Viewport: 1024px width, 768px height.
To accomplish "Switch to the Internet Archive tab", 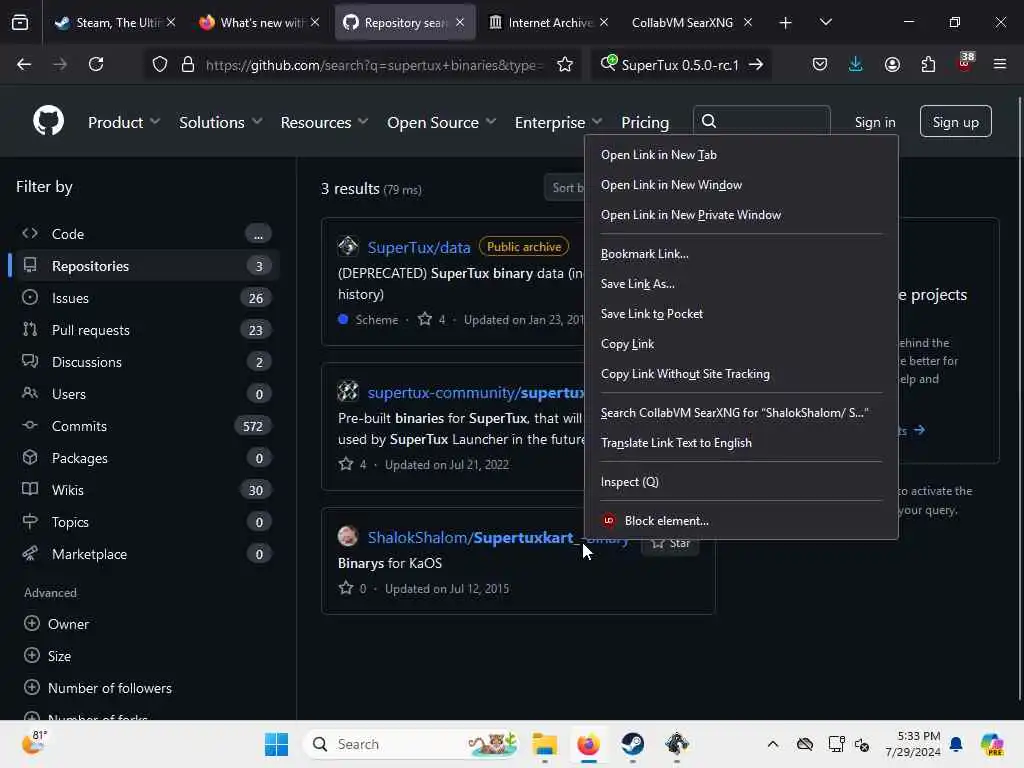I will (x=547, y=22).
